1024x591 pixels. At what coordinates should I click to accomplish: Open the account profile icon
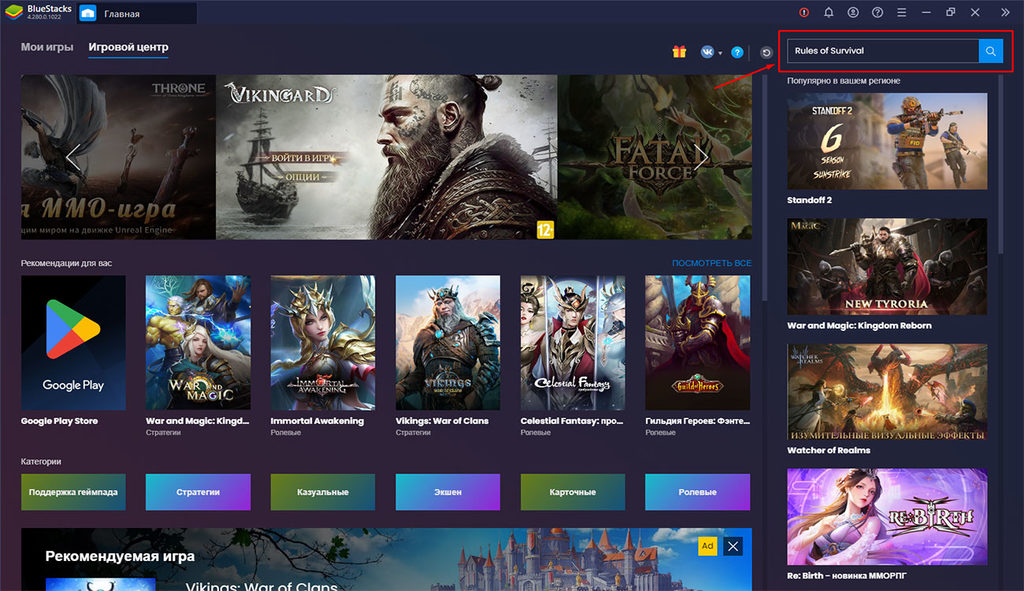(x=853, y=12)
